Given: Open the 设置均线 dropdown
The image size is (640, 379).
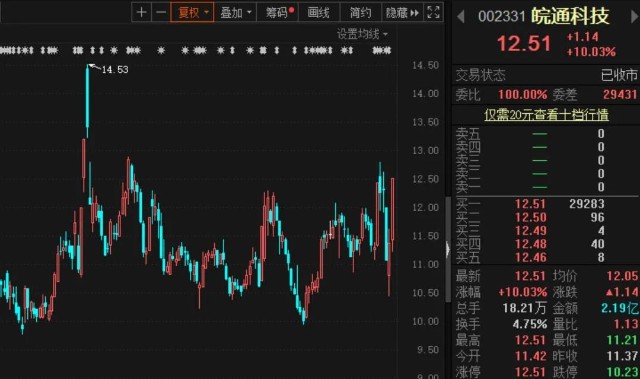Looking at the screenshot, I should tap(362, 34).
